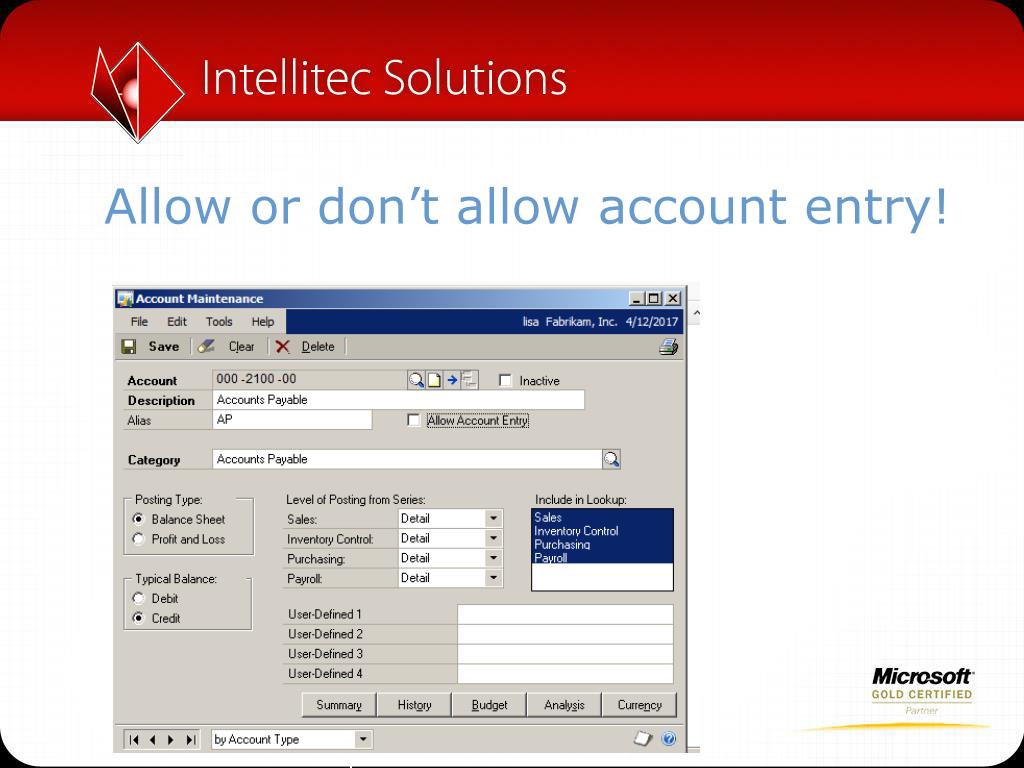The image size is (1024, 768).
Task: Click the Summary button
Action: click(339, 705)
